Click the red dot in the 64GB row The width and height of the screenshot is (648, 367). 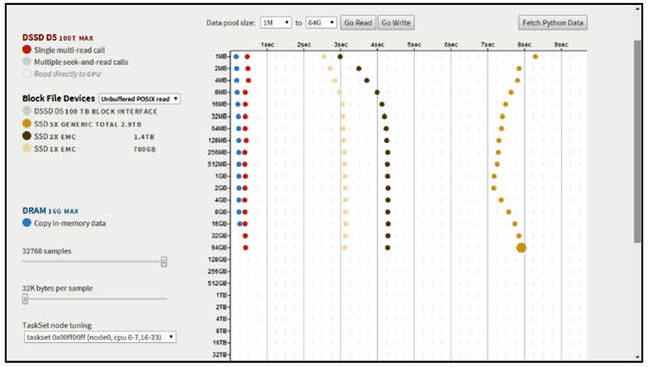[x=245, y=248]
